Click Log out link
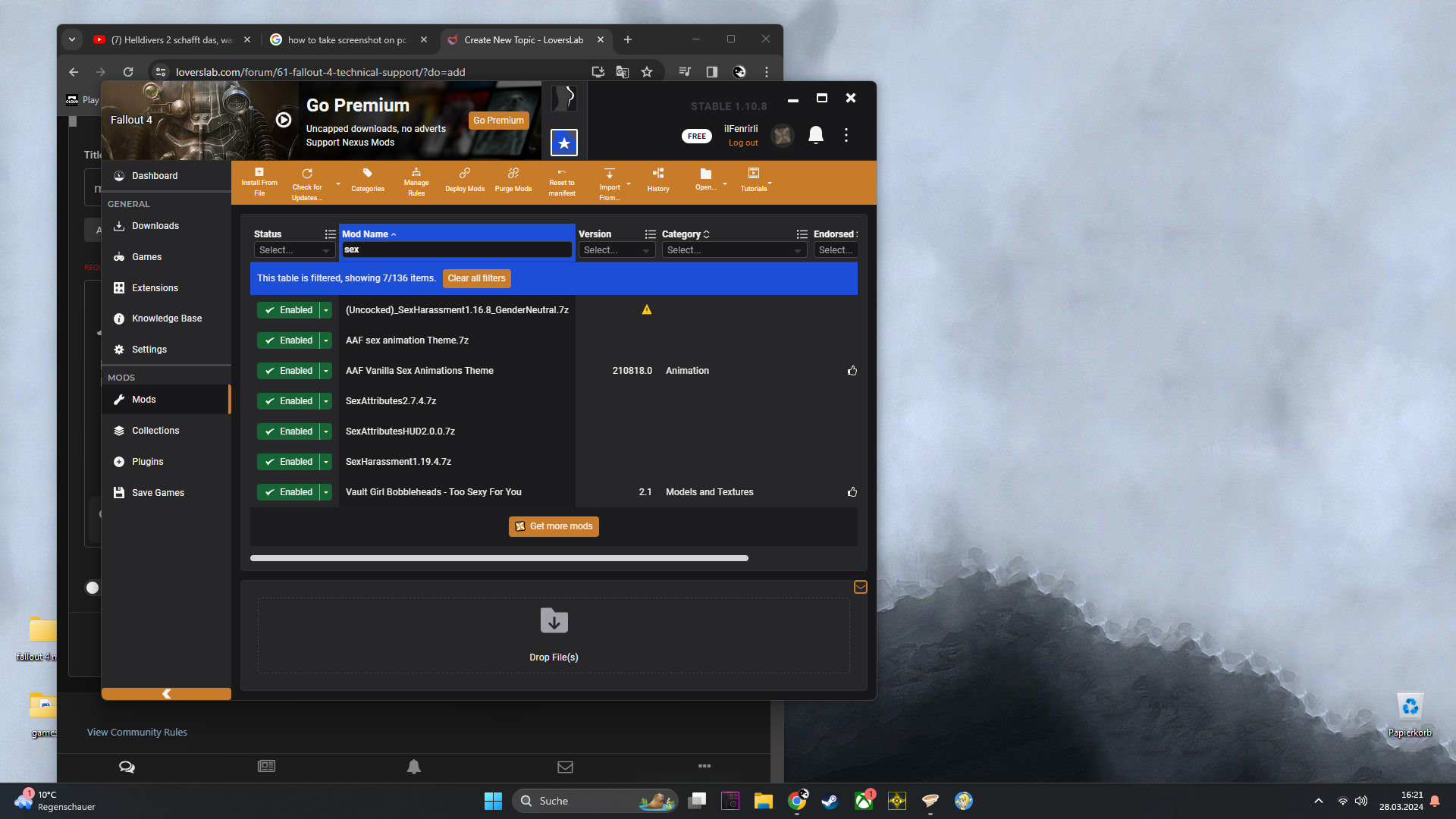Image resolution: width=1456 pixels, height=819 pixels. (x=743, y=143)
